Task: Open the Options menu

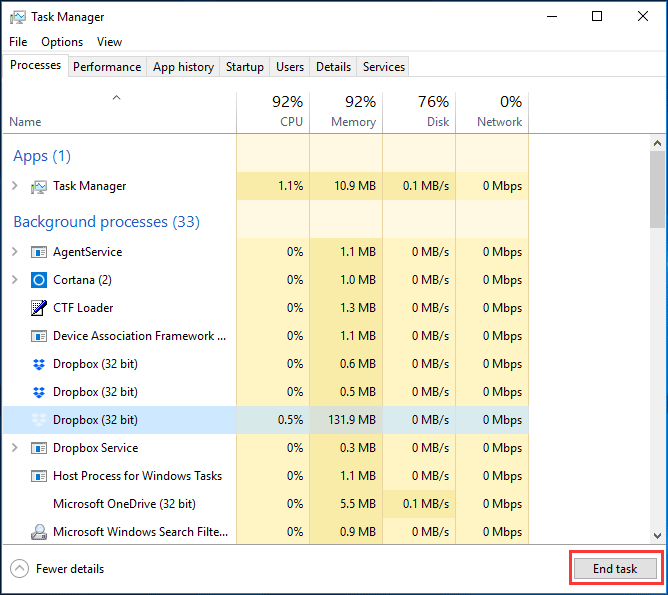Action: 62,42
